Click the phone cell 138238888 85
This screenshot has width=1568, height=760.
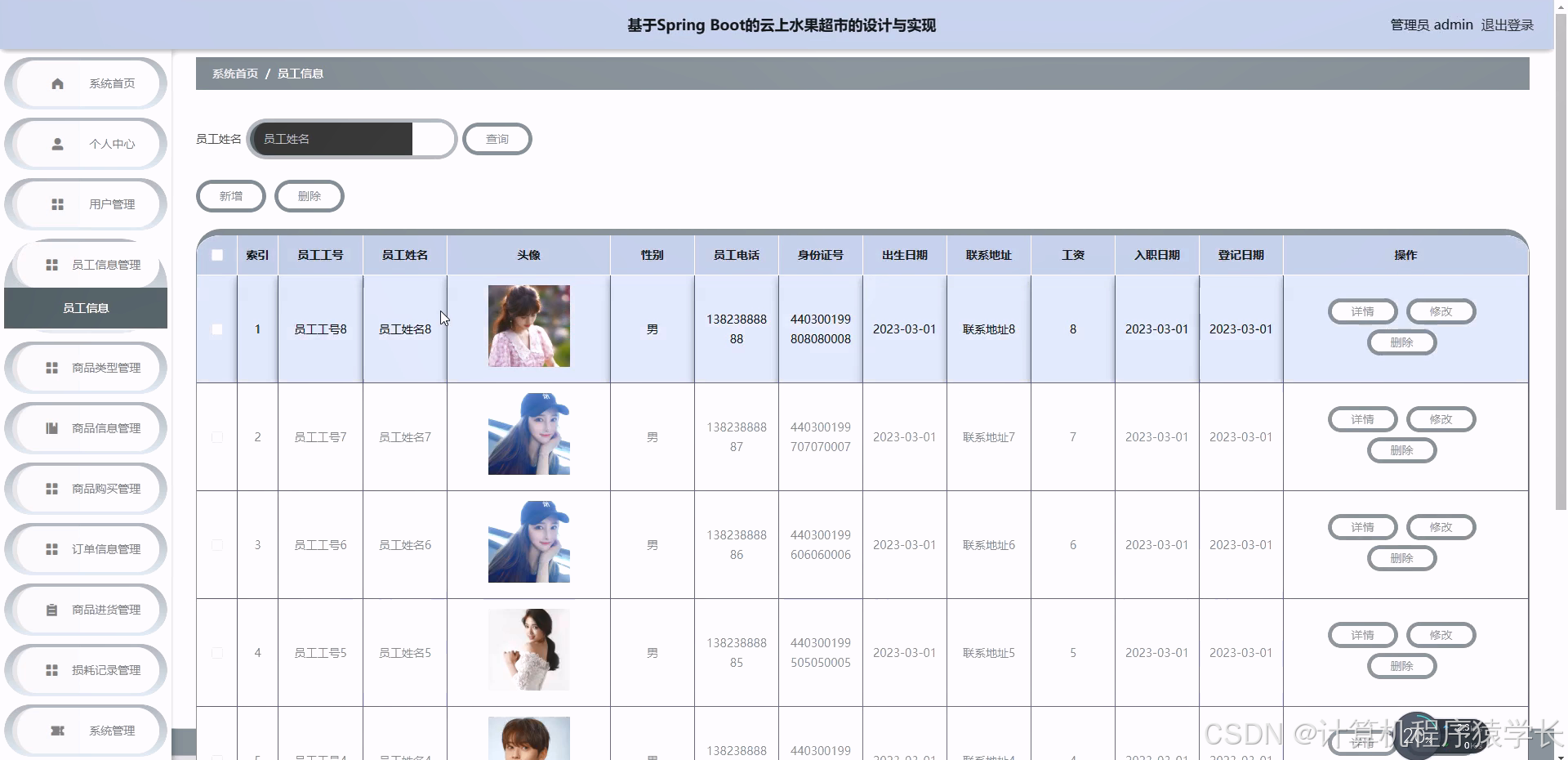coord(737,653)
